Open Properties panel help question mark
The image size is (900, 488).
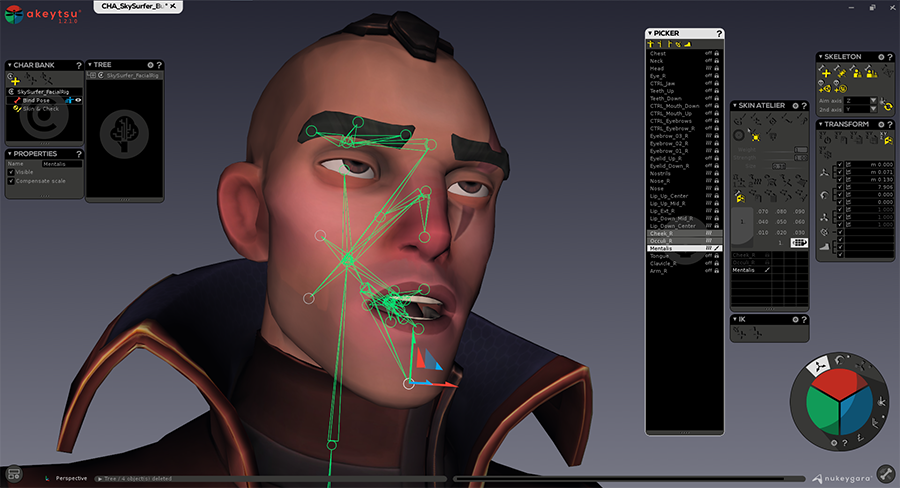79,154
